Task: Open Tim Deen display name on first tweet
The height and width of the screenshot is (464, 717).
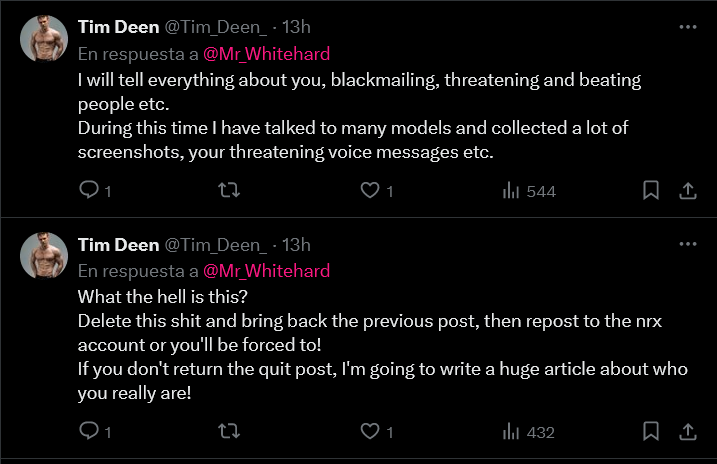Action: 118,27
